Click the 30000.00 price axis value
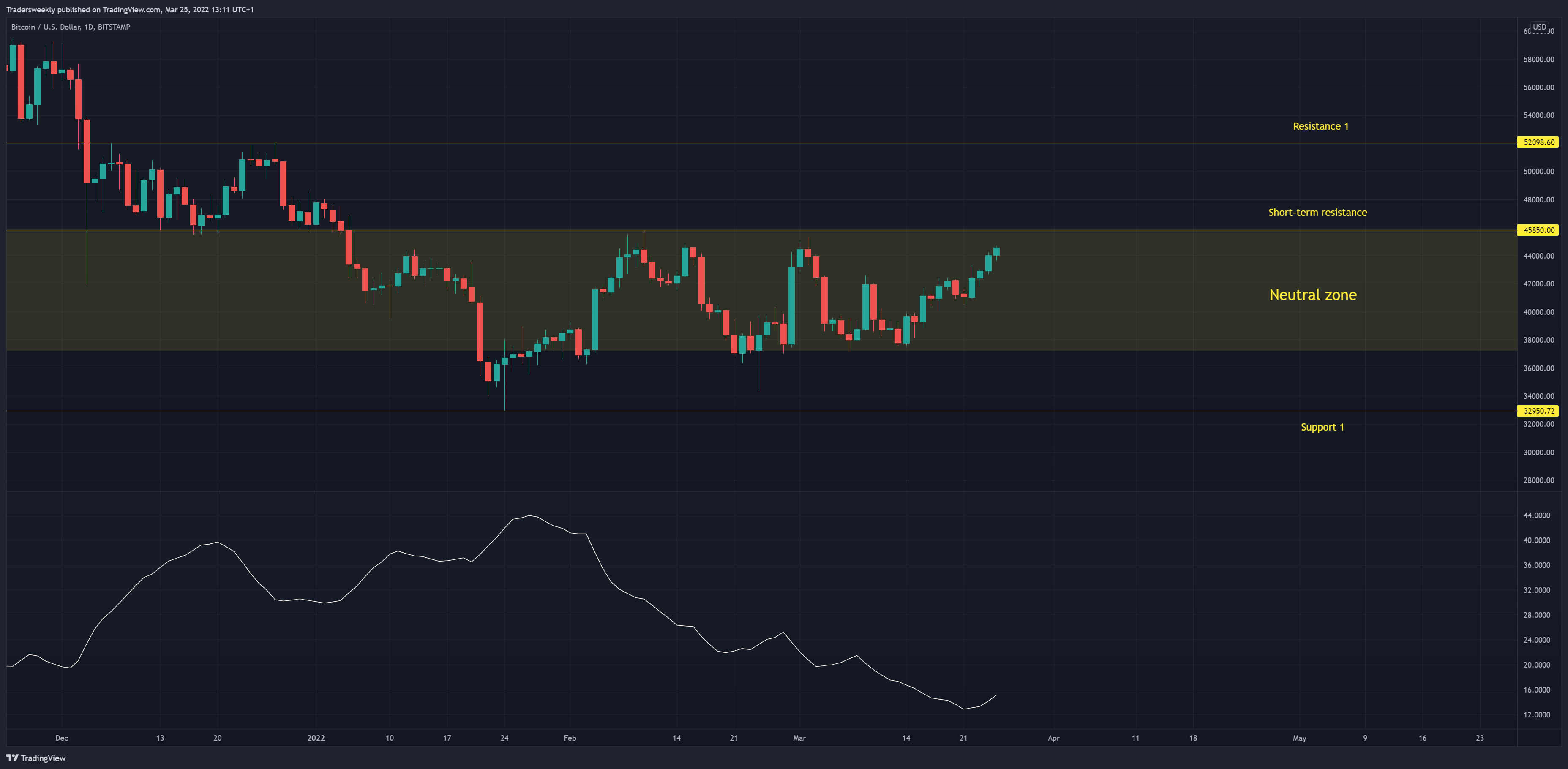The height and width of the screenshot is (769, 1568). point(1539,453)
